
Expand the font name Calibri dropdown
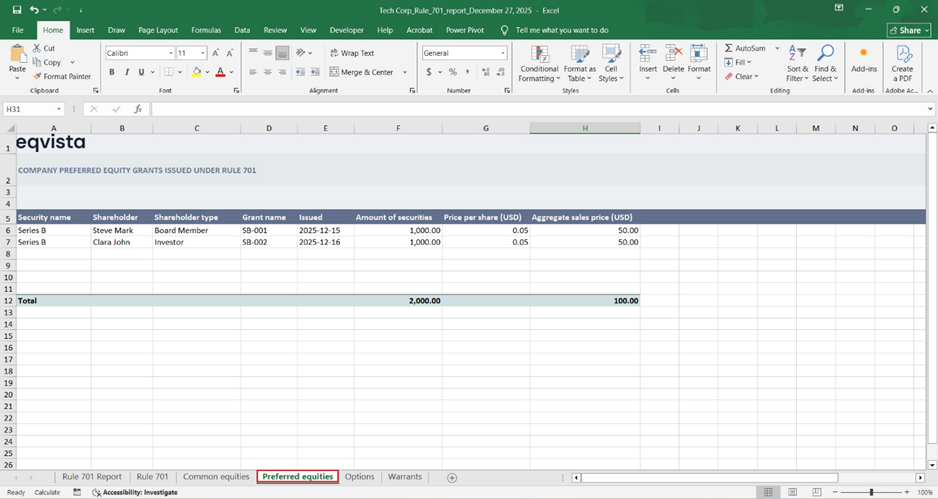click(x=171, y=53)
